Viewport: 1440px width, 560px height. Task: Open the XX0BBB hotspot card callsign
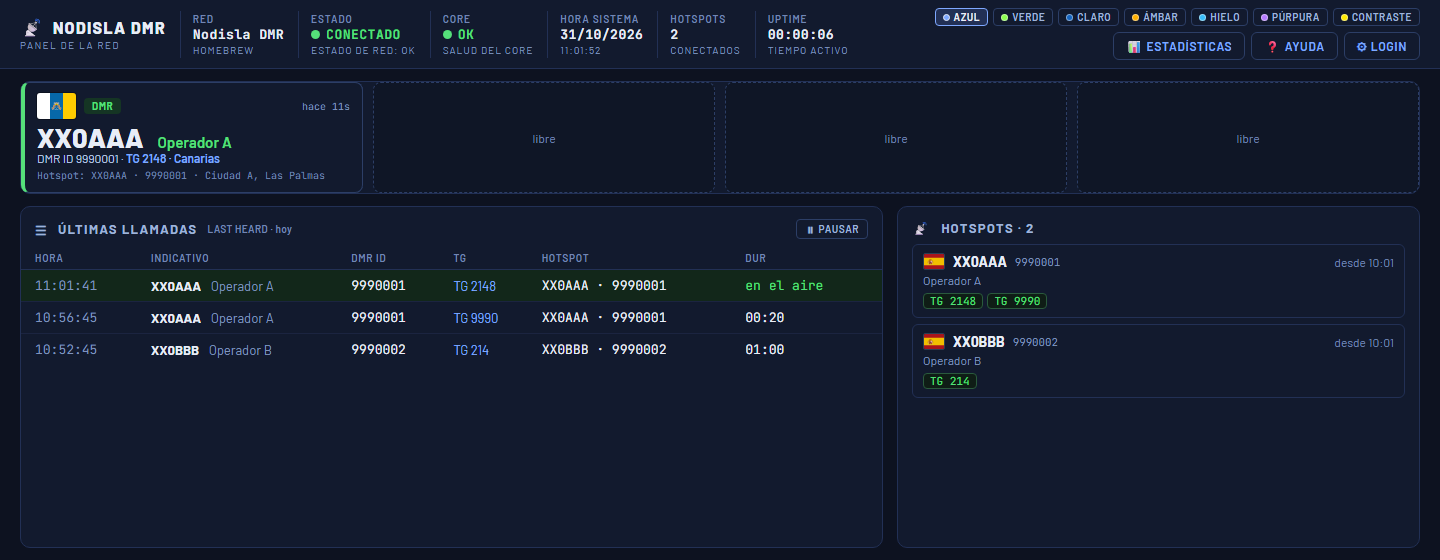click(x=979, y=342)
